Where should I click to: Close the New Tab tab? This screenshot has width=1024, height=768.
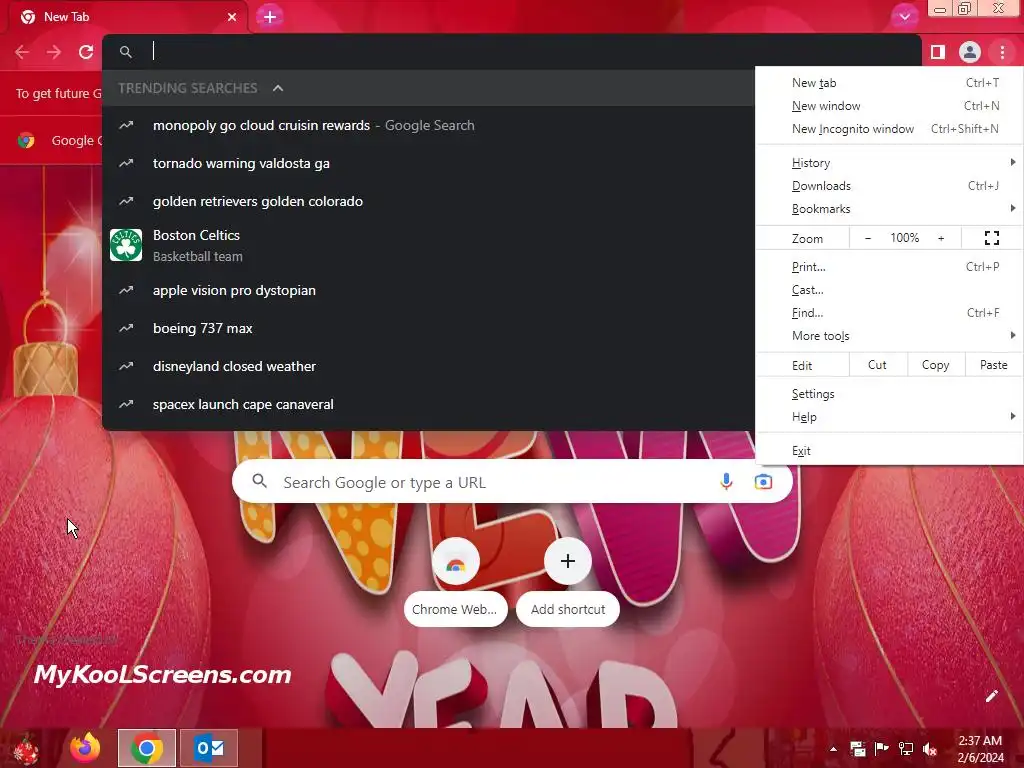pos(232,17)
